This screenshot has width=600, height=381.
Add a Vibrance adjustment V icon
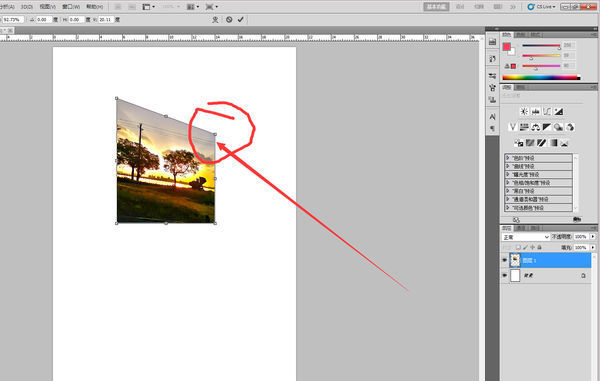[513, 127]
